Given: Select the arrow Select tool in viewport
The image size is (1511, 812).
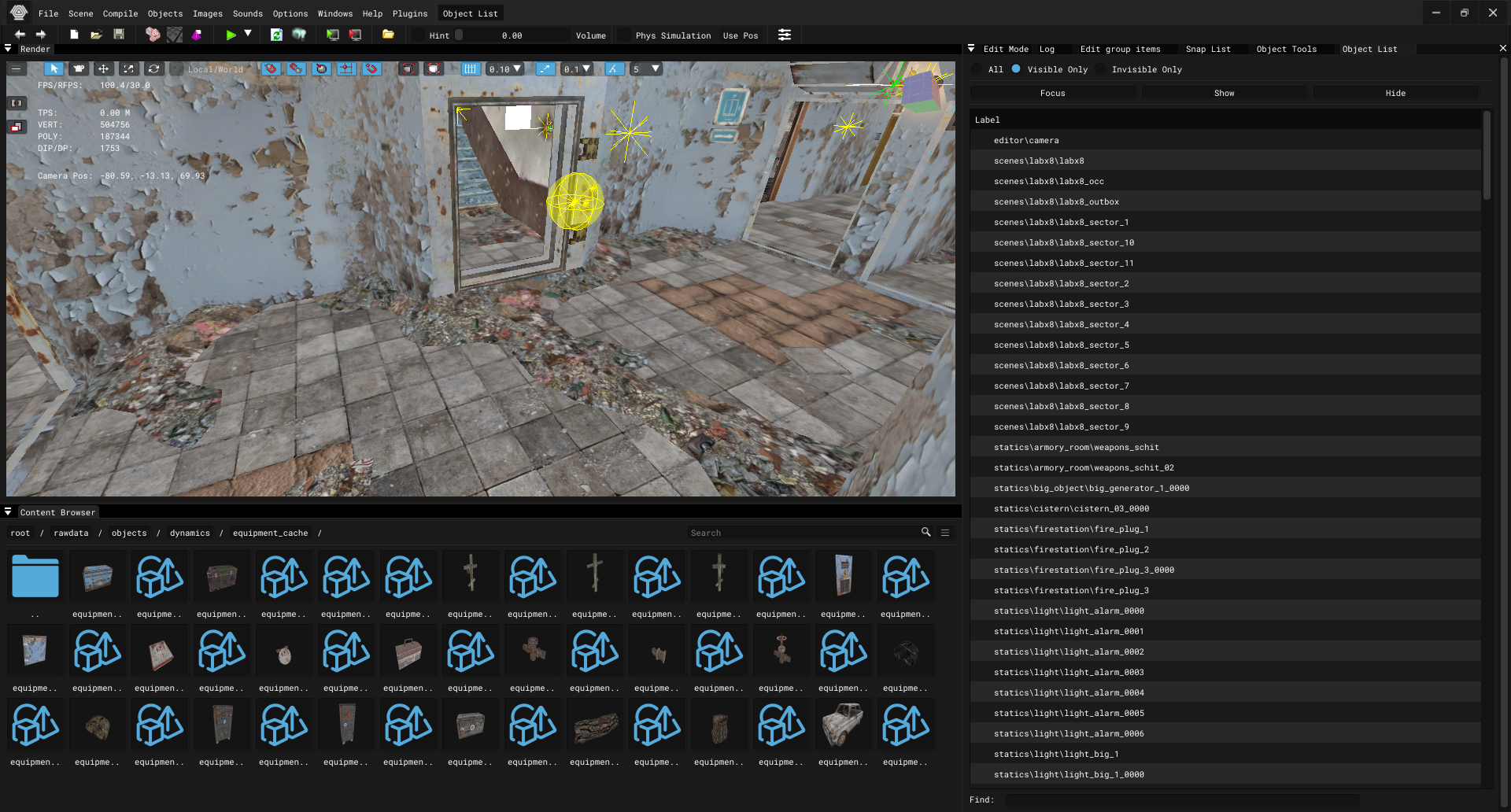Looking at the screenshot, I should pos(54,69).
